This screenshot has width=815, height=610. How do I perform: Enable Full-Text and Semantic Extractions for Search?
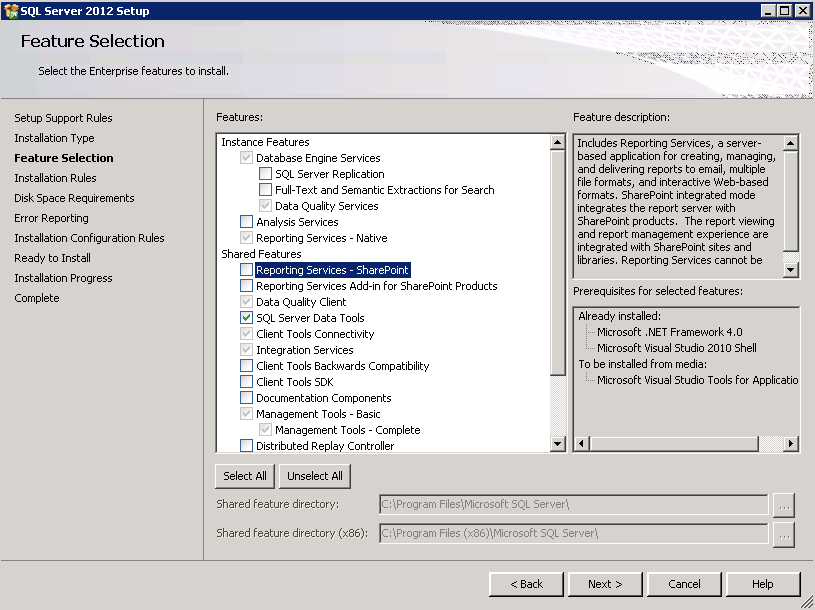tap(265, 190)
